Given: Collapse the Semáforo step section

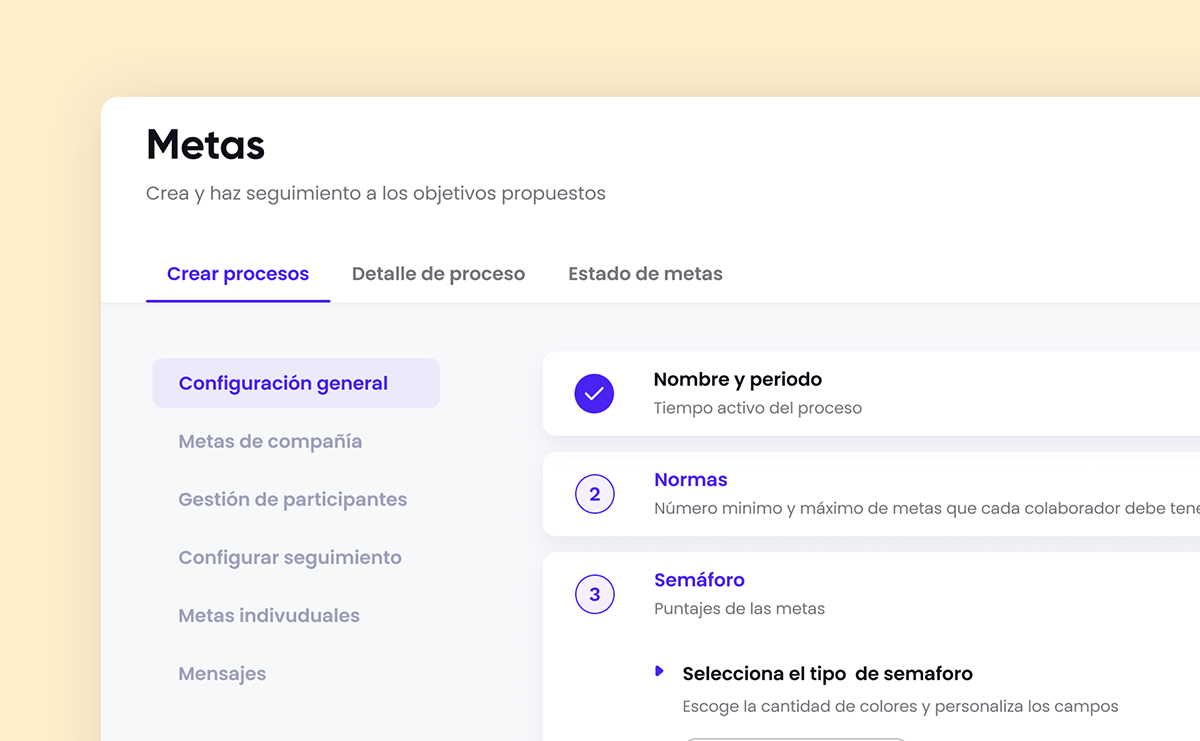Looking at the screenshot, I should click(x=699, y=580).
